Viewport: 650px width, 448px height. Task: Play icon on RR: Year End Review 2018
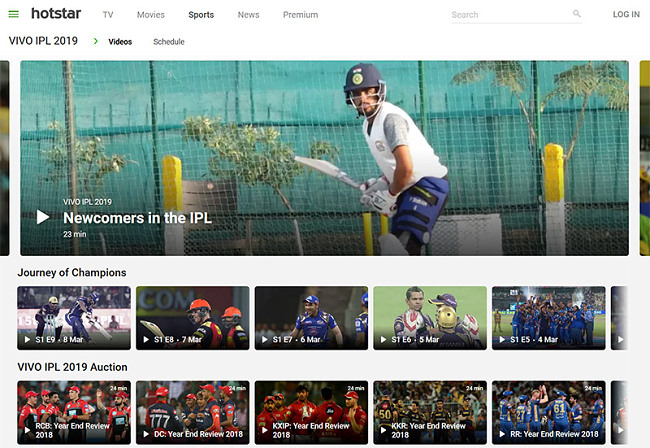(x=502, y=434)
